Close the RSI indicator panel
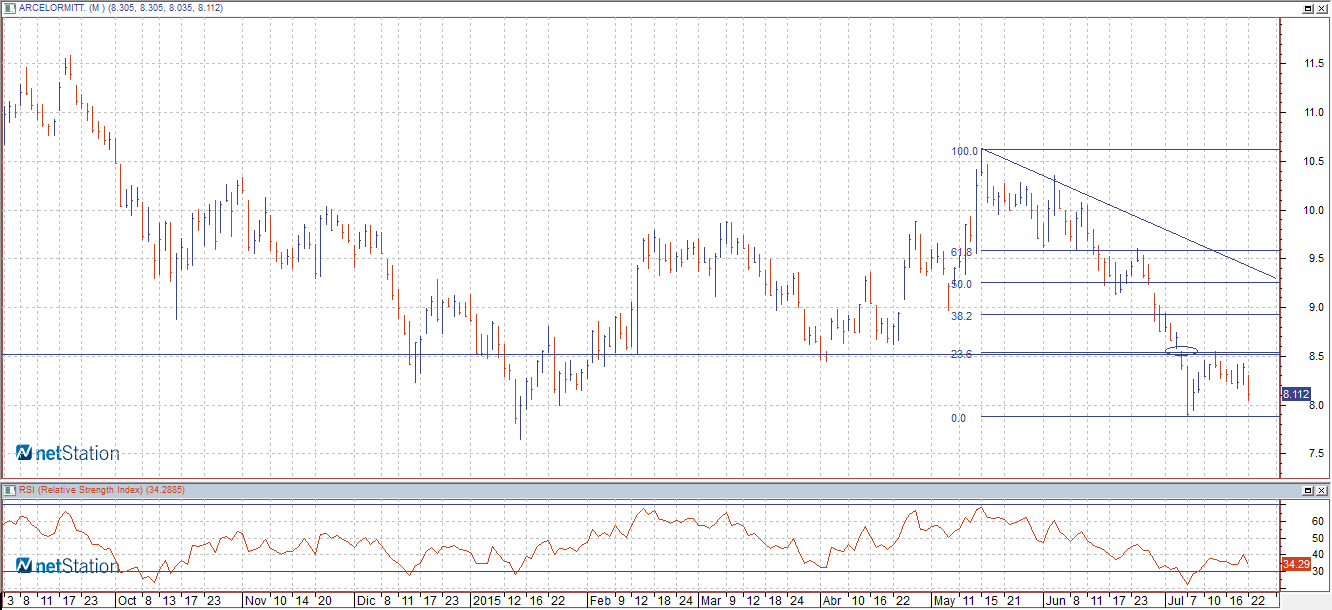This screenshot has height=610, width=1332. (x=1322, y=491)
